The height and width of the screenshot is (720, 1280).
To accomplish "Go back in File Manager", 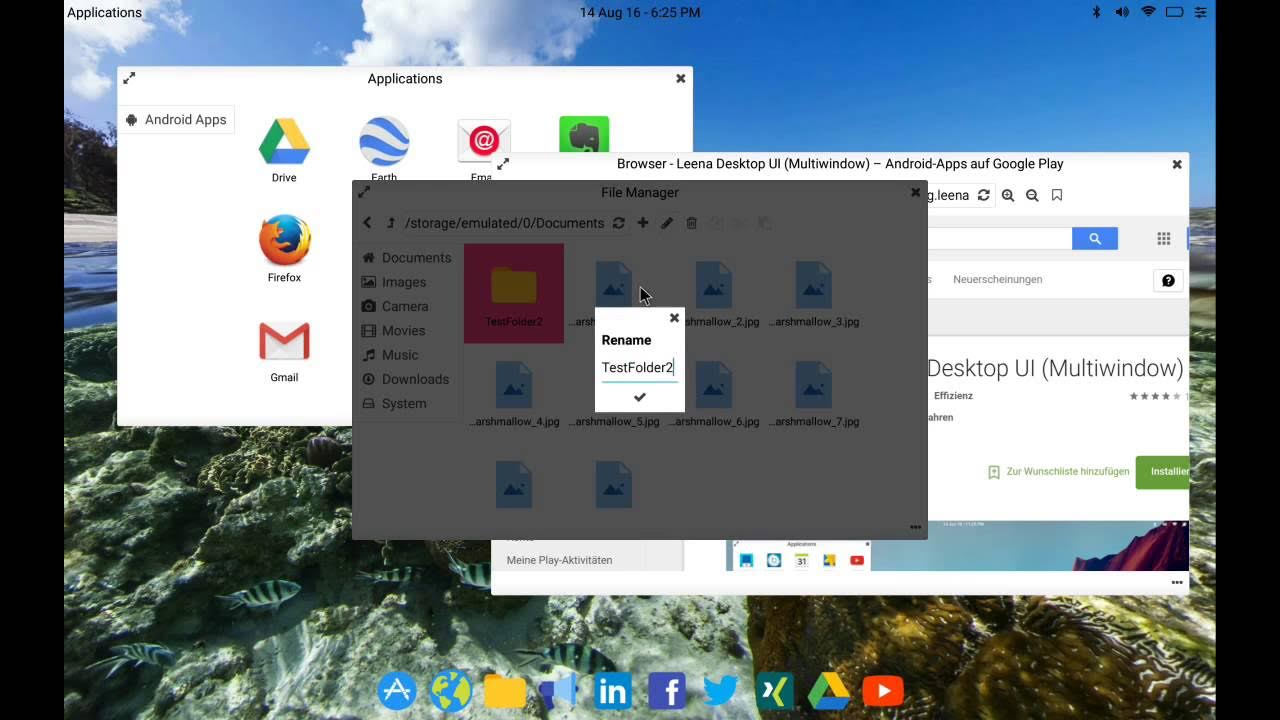I will pos(367,223).
